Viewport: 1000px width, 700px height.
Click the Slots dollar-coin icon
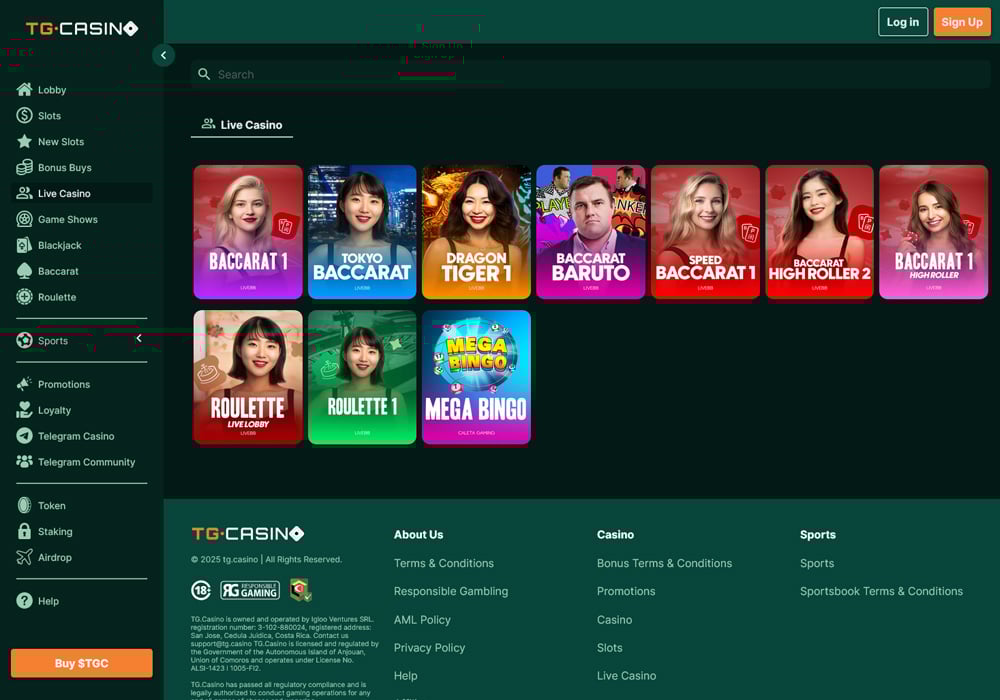point(24,115)
